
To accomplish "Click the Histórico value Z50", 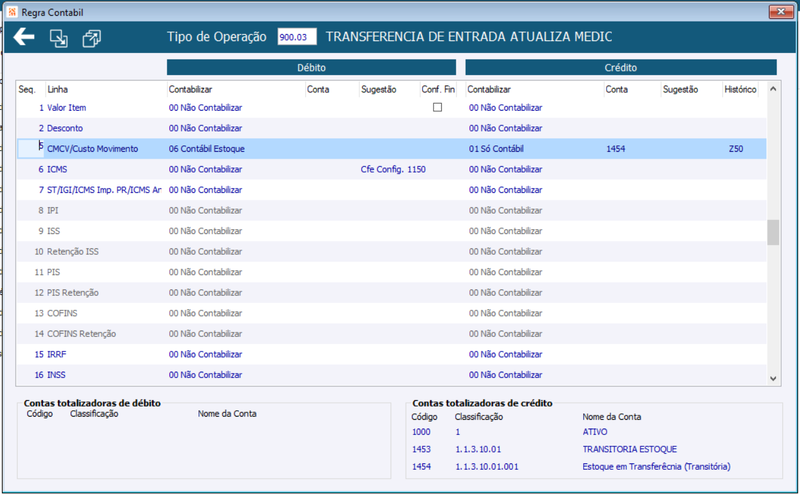I will point(736,148).
